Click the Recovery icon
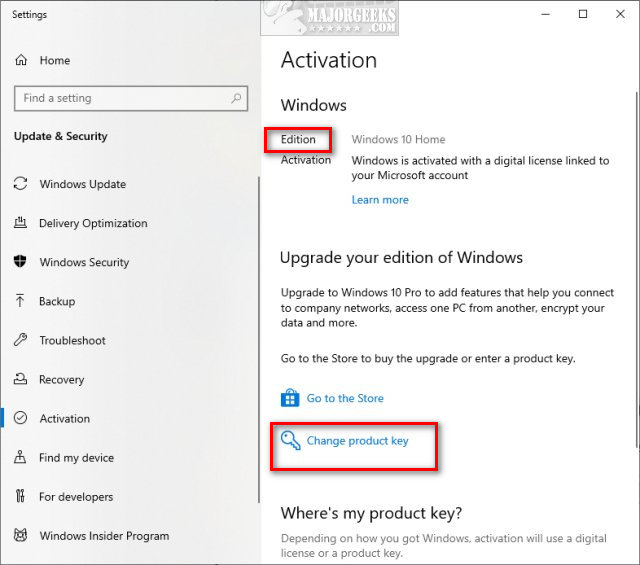The height and width of the screenshot is (565, 640). [20, 379]
